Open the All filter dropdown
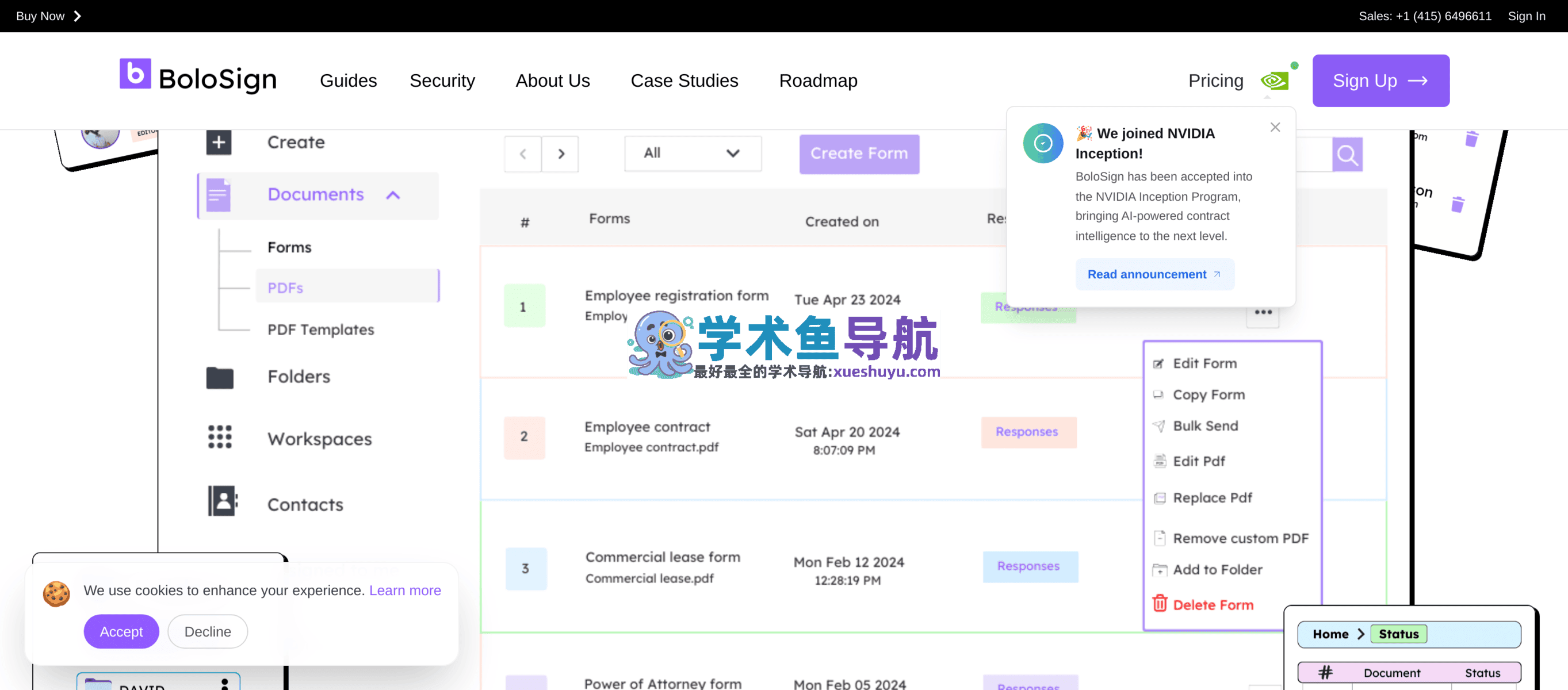The image size is (1568, 690). tap(693, 154)
